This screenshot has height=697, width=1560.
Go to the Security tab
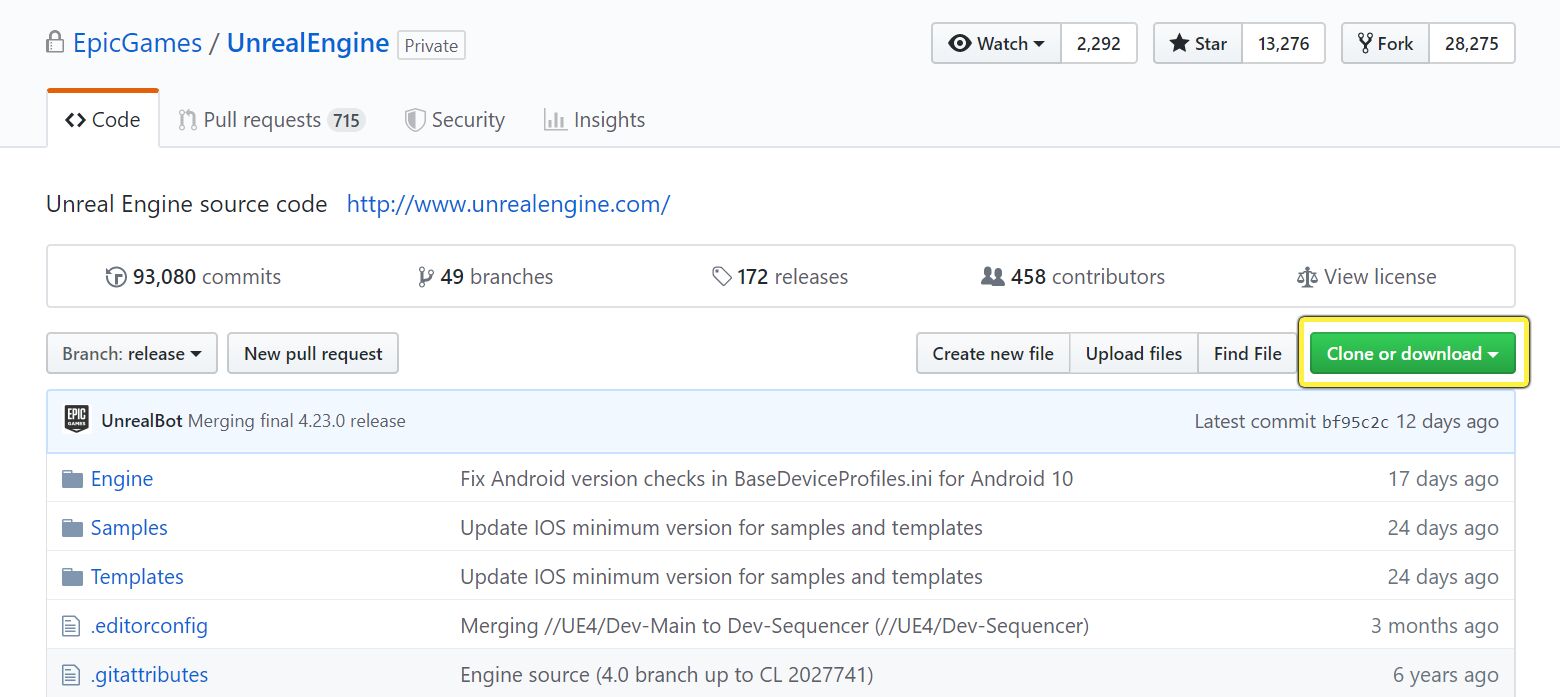(x=455, y=120)
